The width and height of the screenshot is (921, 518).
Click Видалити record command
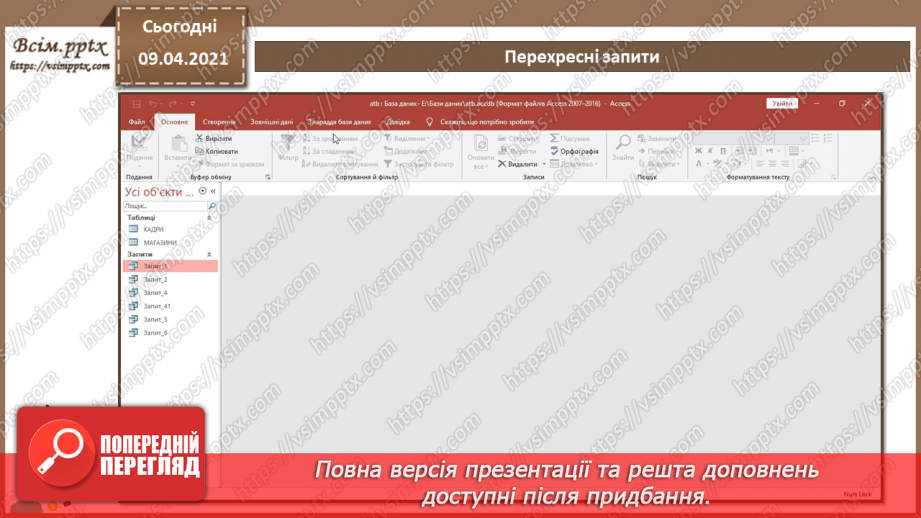tap(518, 164)
